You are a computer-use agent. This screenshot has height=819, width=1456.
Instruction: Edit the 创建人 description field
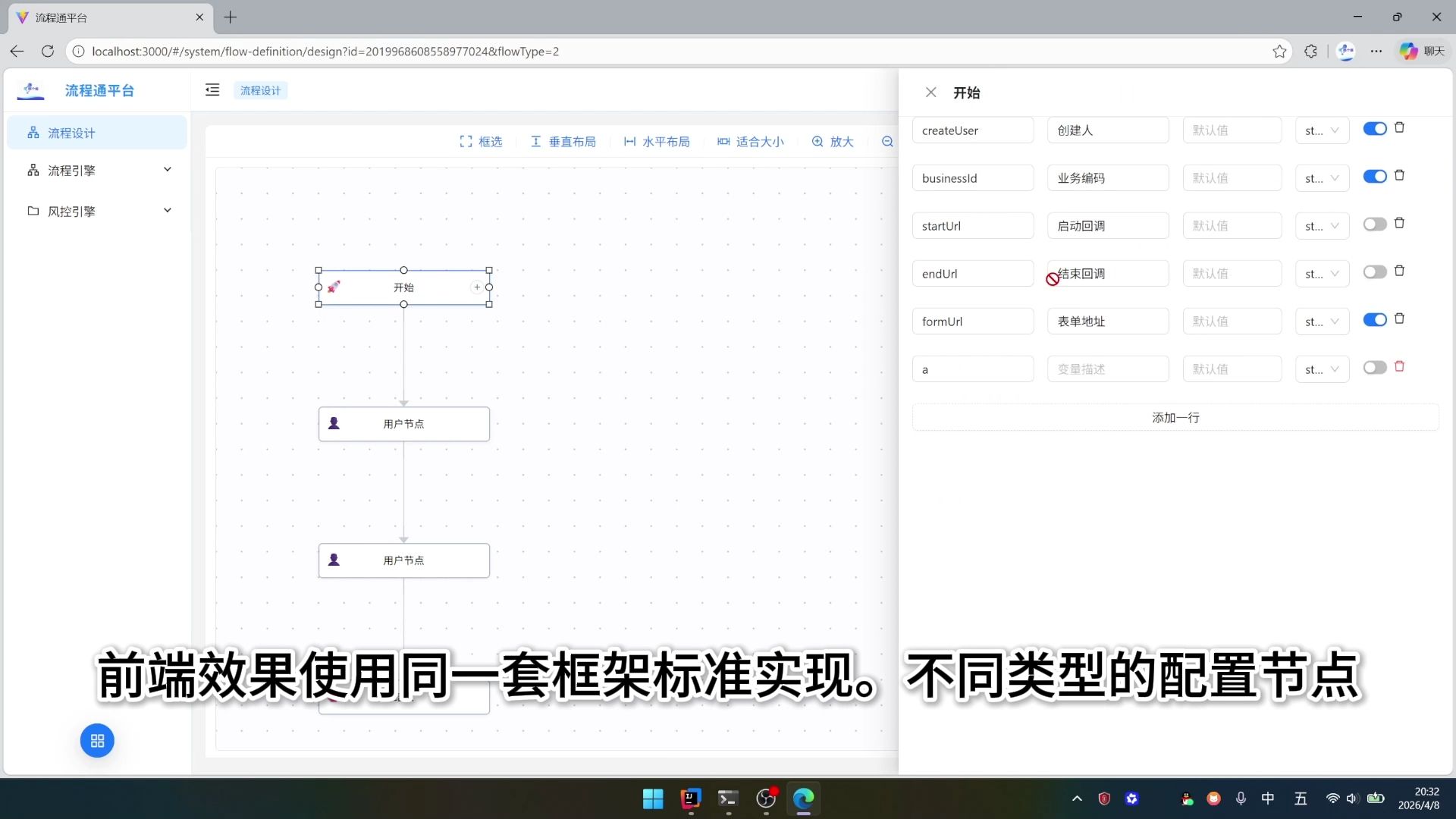(x=1108, y=130)
